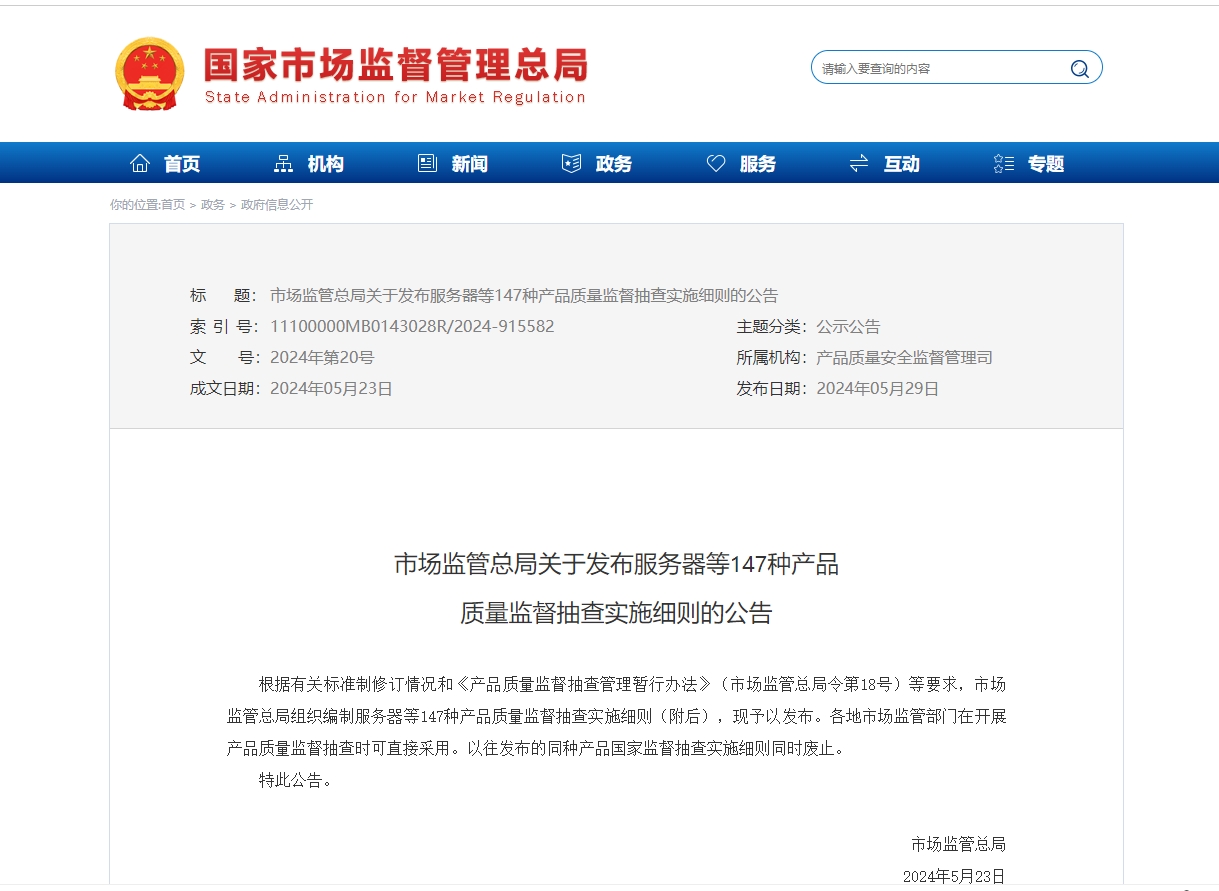1219x891 pixels.
Task: Open the 互动 navigation item
Action: pyautogui.click(x=901, y=164)
